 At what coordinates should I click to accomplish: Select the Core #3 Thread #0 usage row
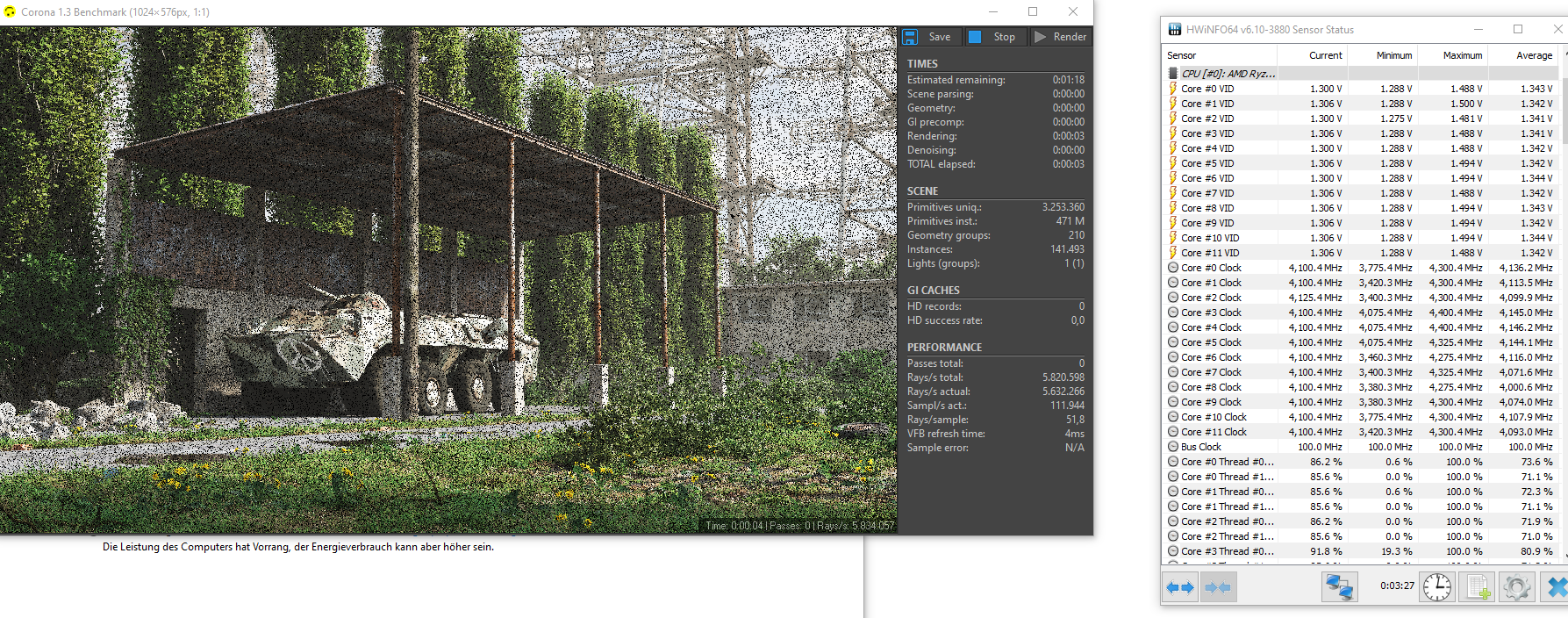(1360, 551)
